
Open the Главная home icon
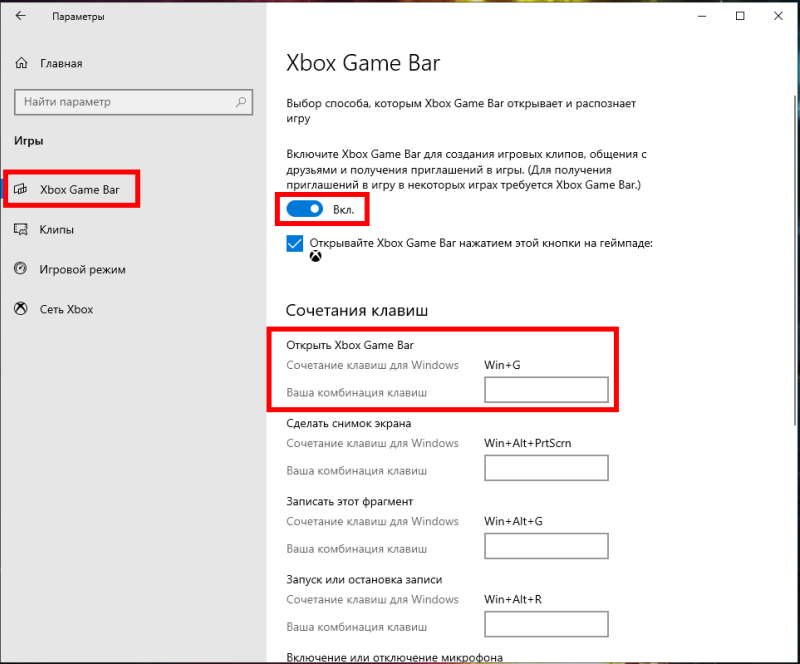21,63
